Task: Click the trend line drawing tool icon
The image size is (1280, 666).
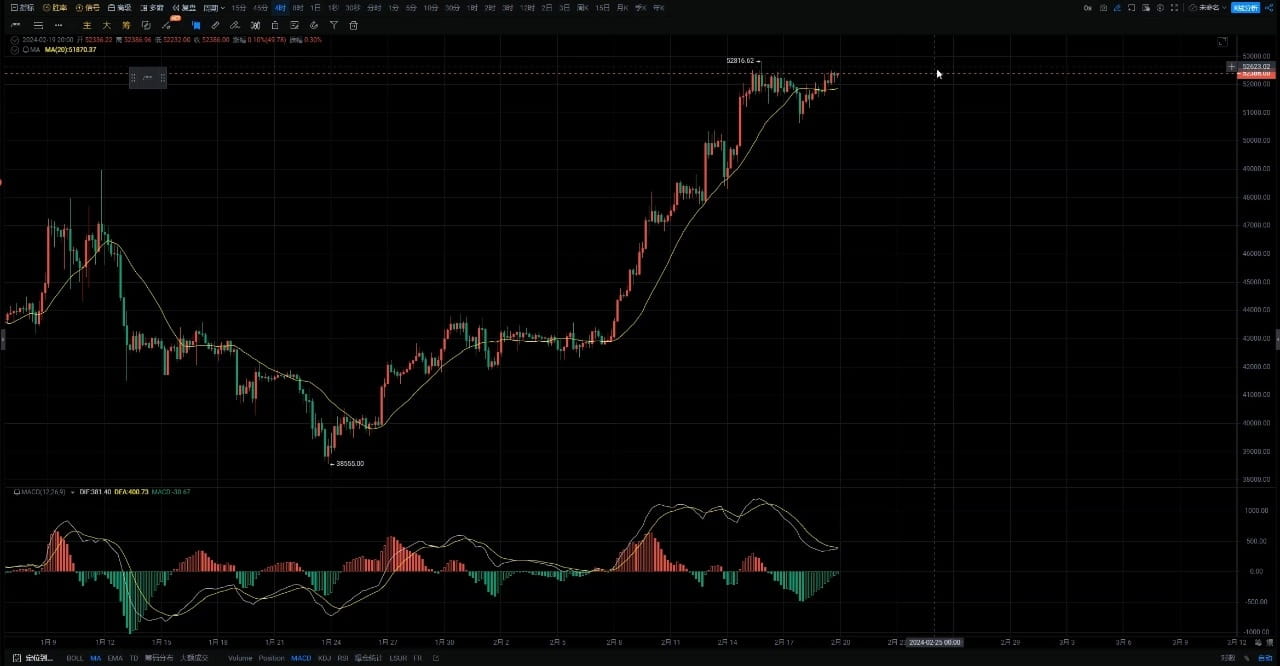Action: 15,25
